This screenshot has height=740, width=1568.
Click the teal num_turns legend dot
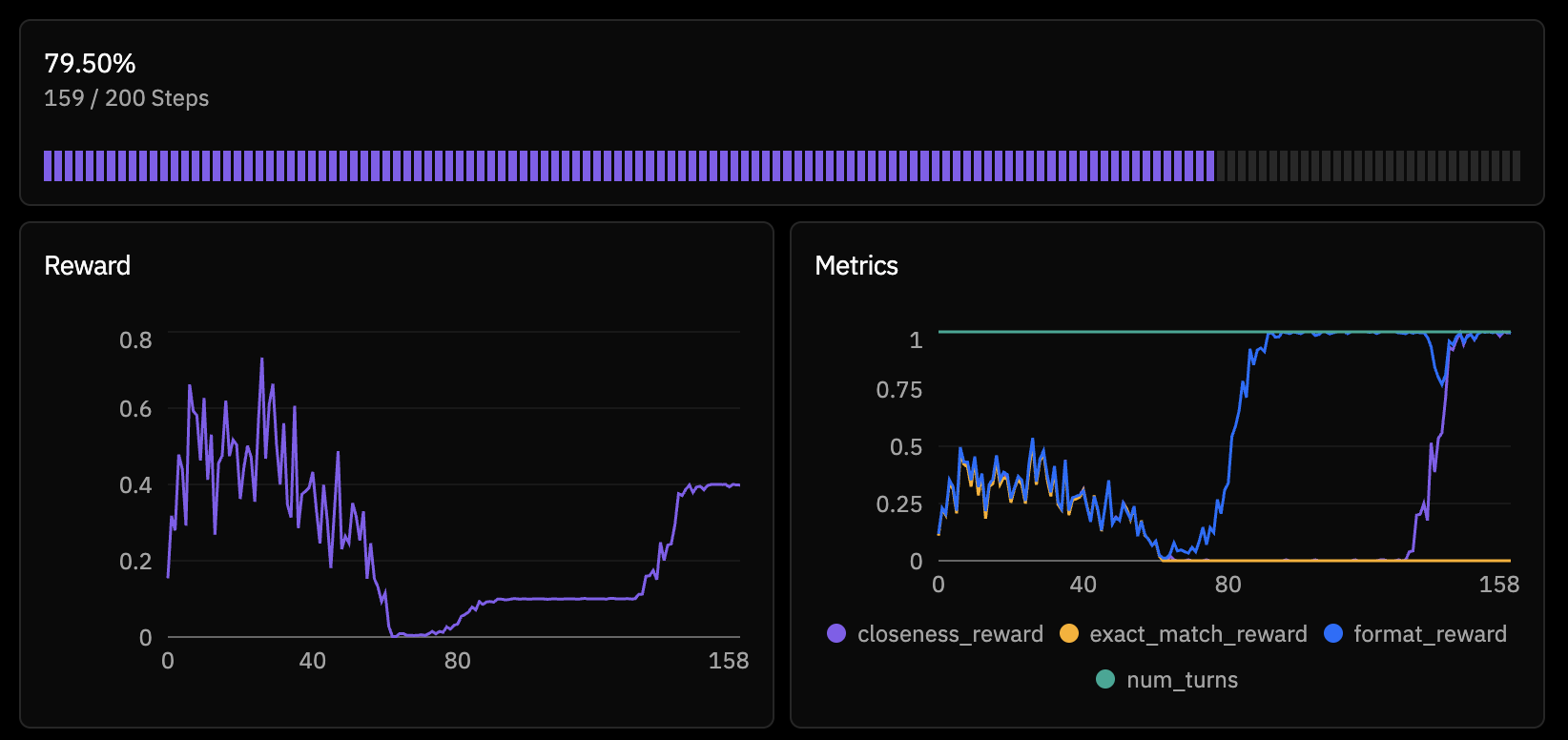[x=1105, y=680]
